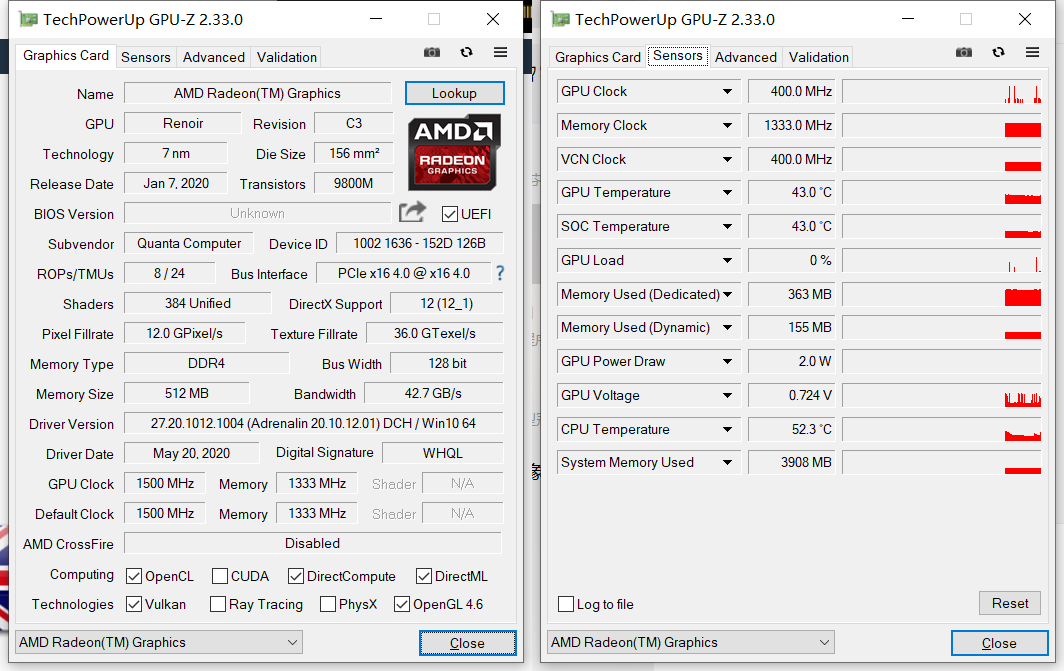Viewport: 1064px width, 671px height.
Task: Toggle the UEFI checkbox
Action: click(449, 214)
